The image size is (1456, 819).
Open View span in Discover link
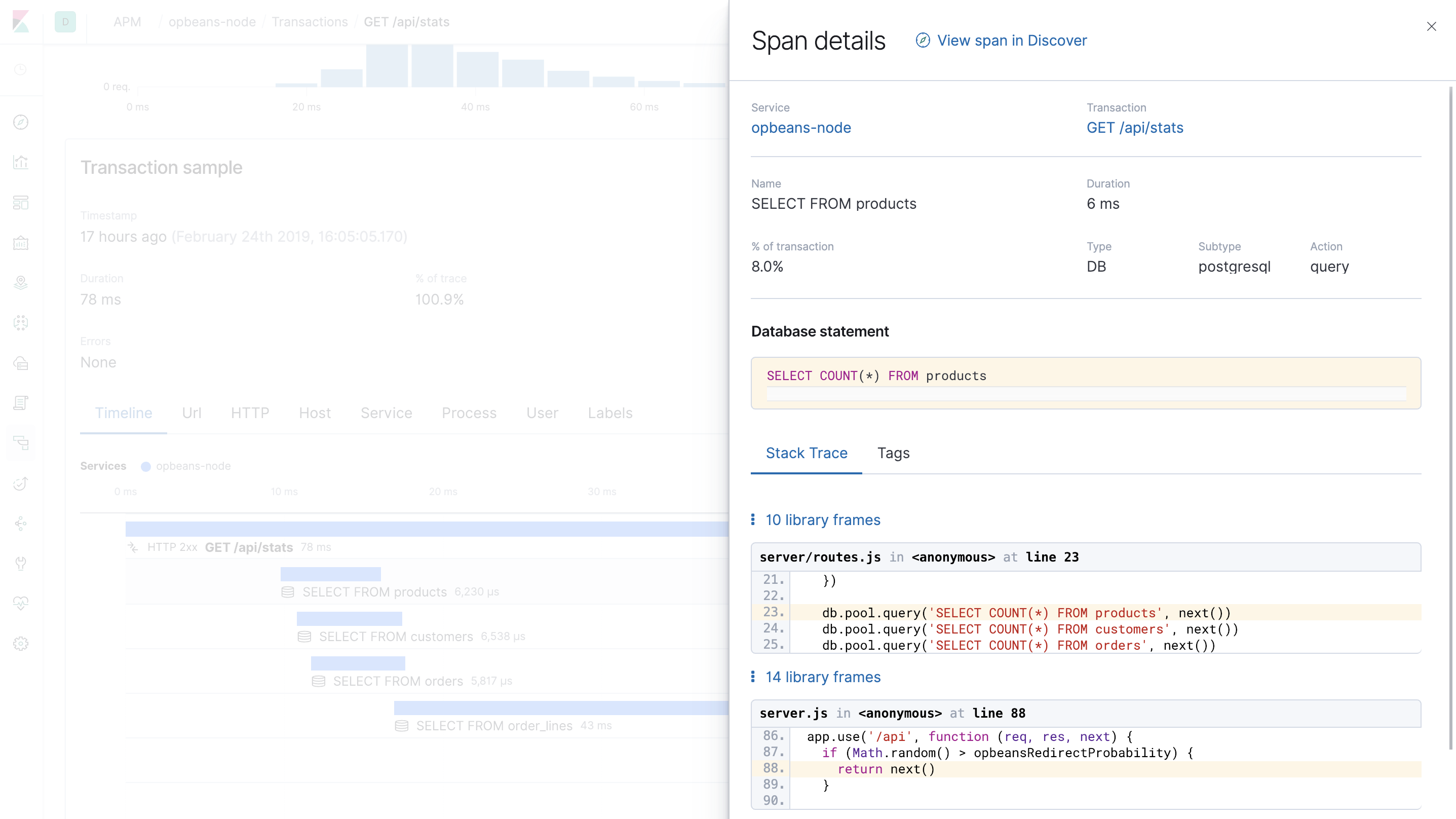(x=1012, y=40)
